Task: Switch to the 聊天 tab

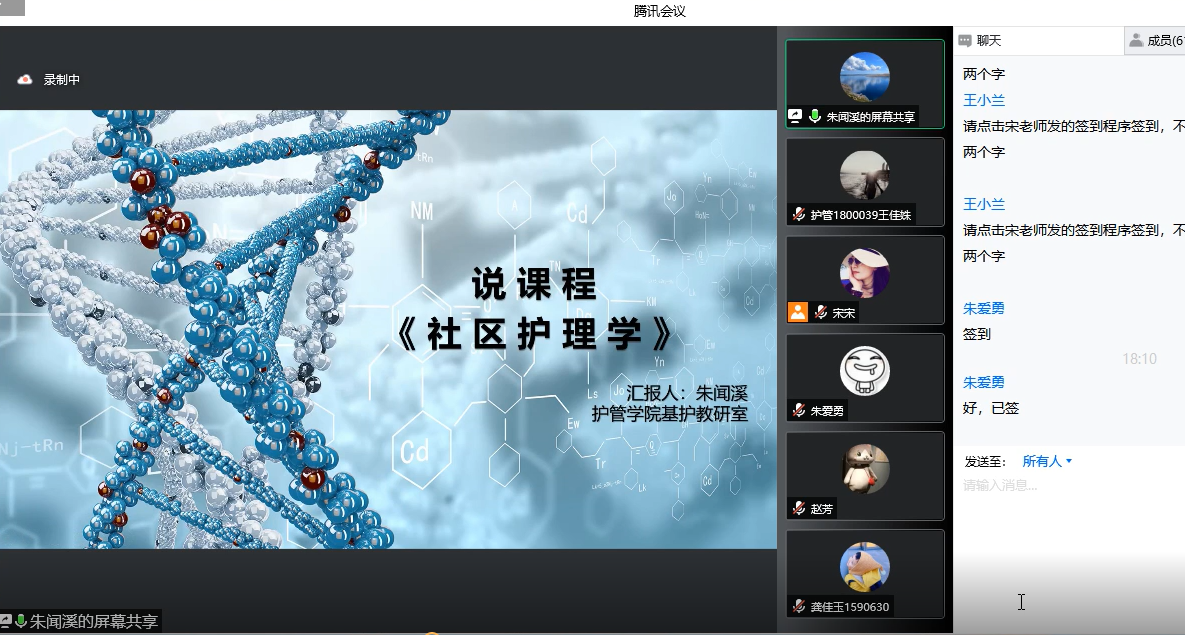Action: coord(988,41)
